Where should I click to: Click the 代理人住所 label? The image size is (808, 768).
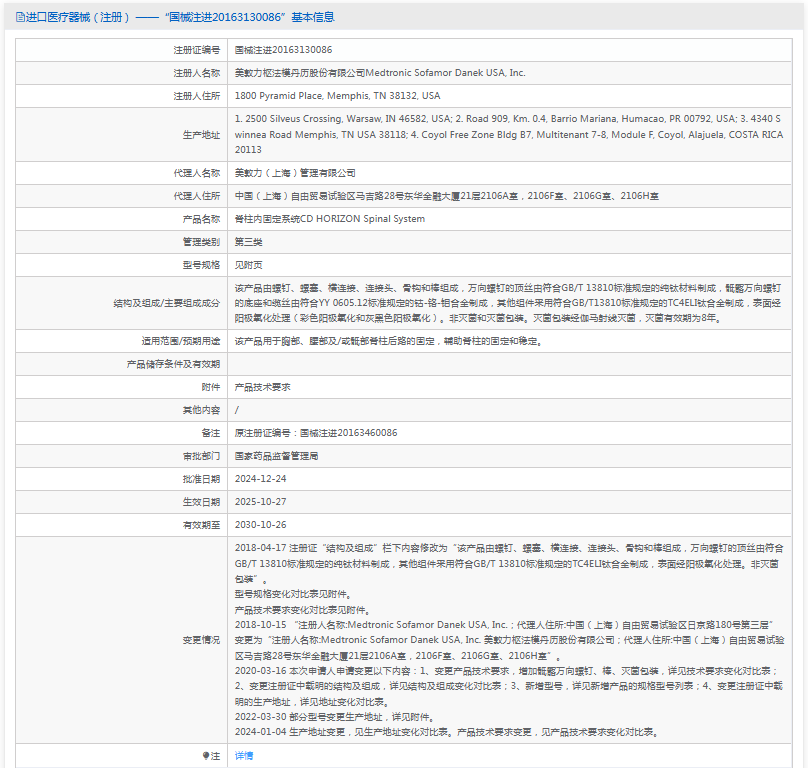pos(197,196)
